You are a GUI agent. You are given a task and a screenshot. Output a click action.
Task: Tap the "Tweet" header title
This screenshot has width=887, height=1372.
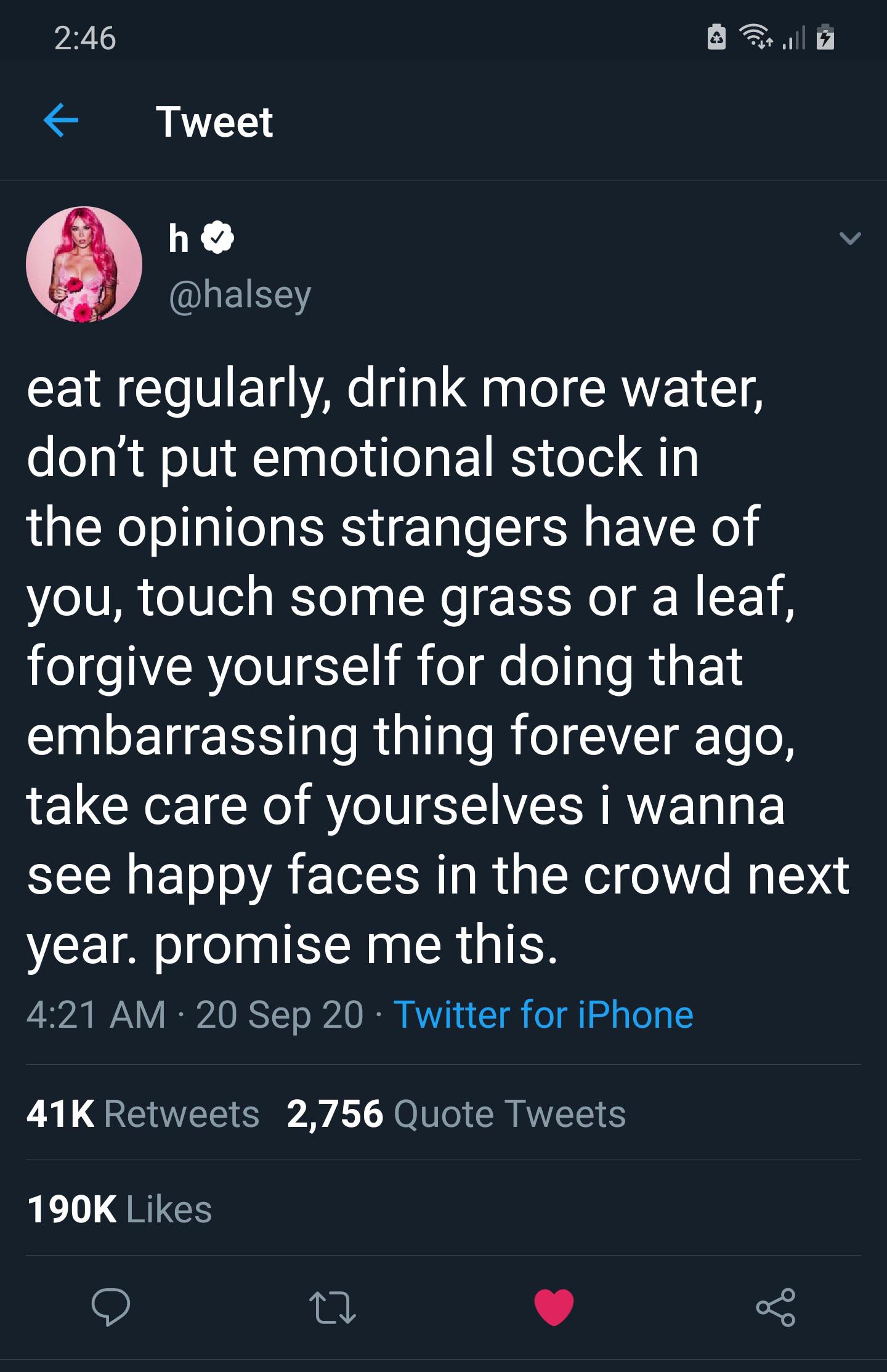pos(214,121)
